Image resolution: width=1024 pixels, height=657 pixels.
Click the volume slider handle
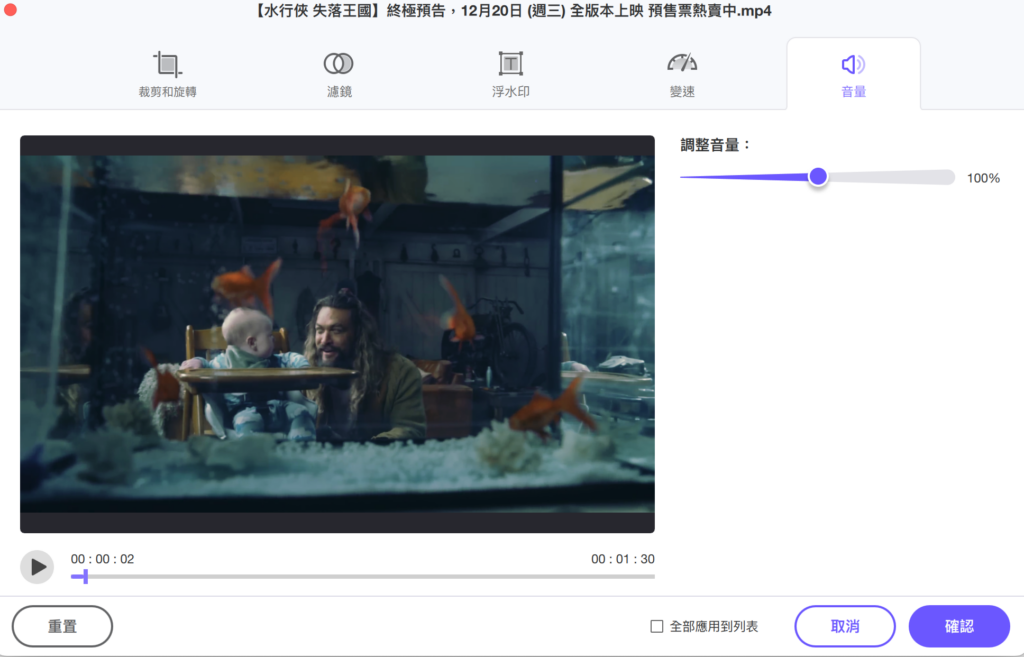pyautogui.click(x=818, y=176)
